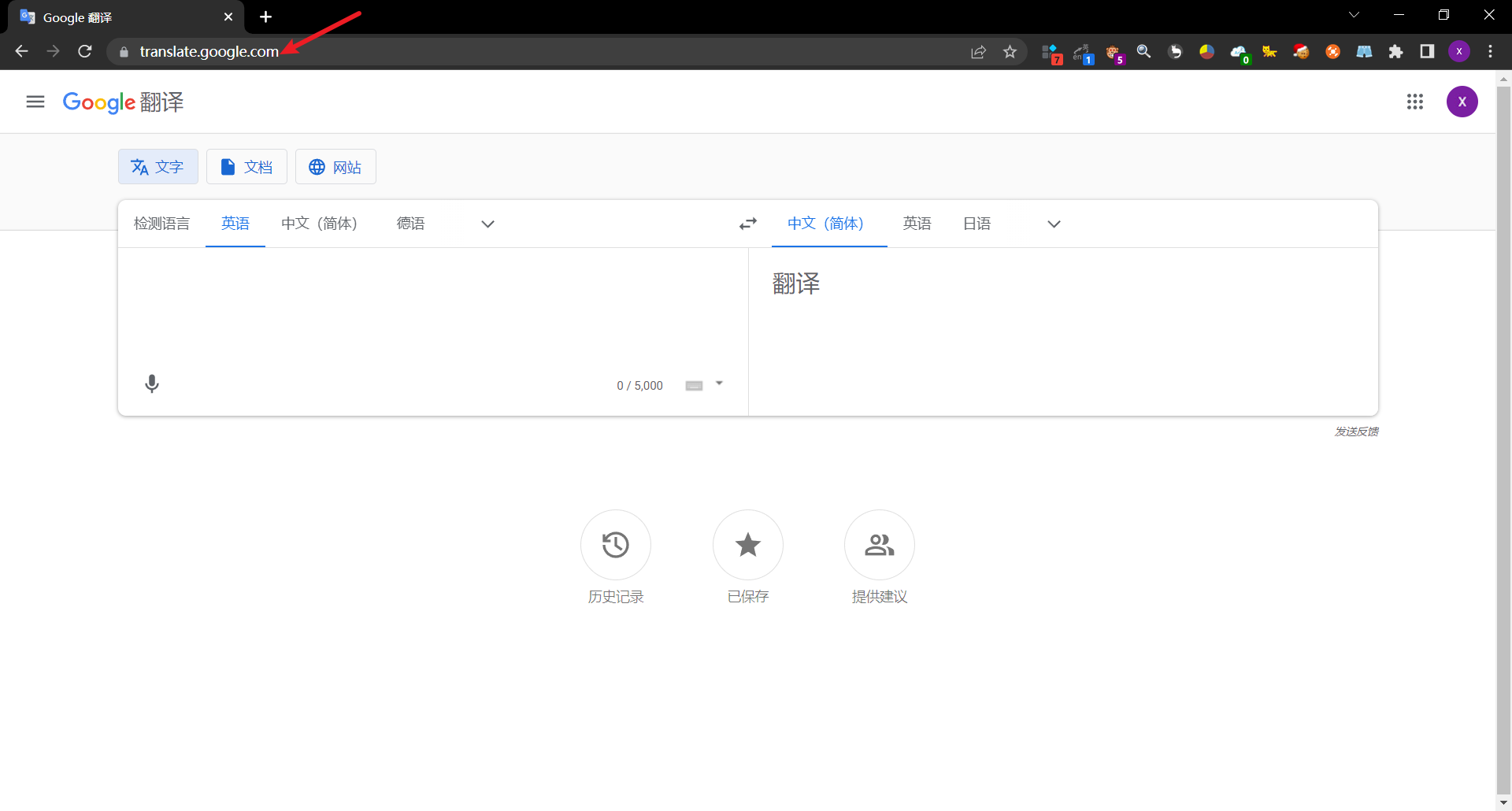
Task: Open the extension with blue 1 badge
Action: [x=1083, y=53]
